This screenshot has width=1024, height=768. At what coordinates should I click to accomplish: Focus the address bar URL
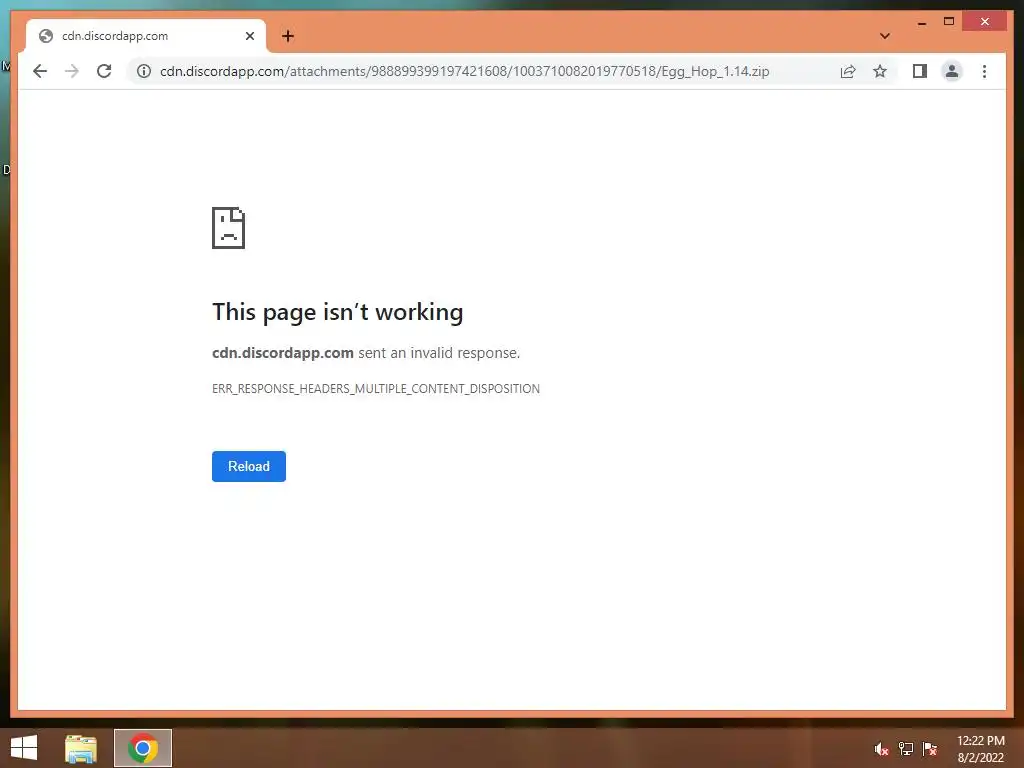pos(464,71)
